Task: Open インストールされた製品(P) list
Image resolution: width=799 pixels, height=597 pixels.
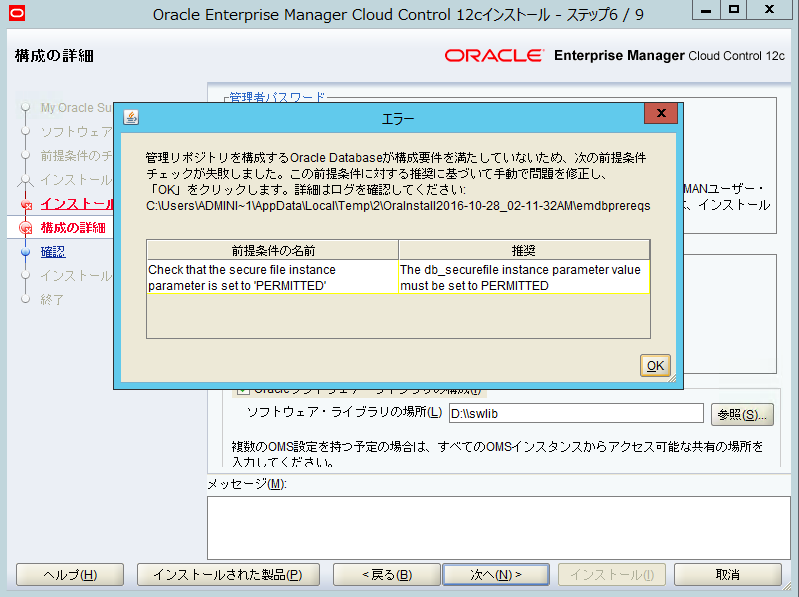Action: (x=229, y=575)
